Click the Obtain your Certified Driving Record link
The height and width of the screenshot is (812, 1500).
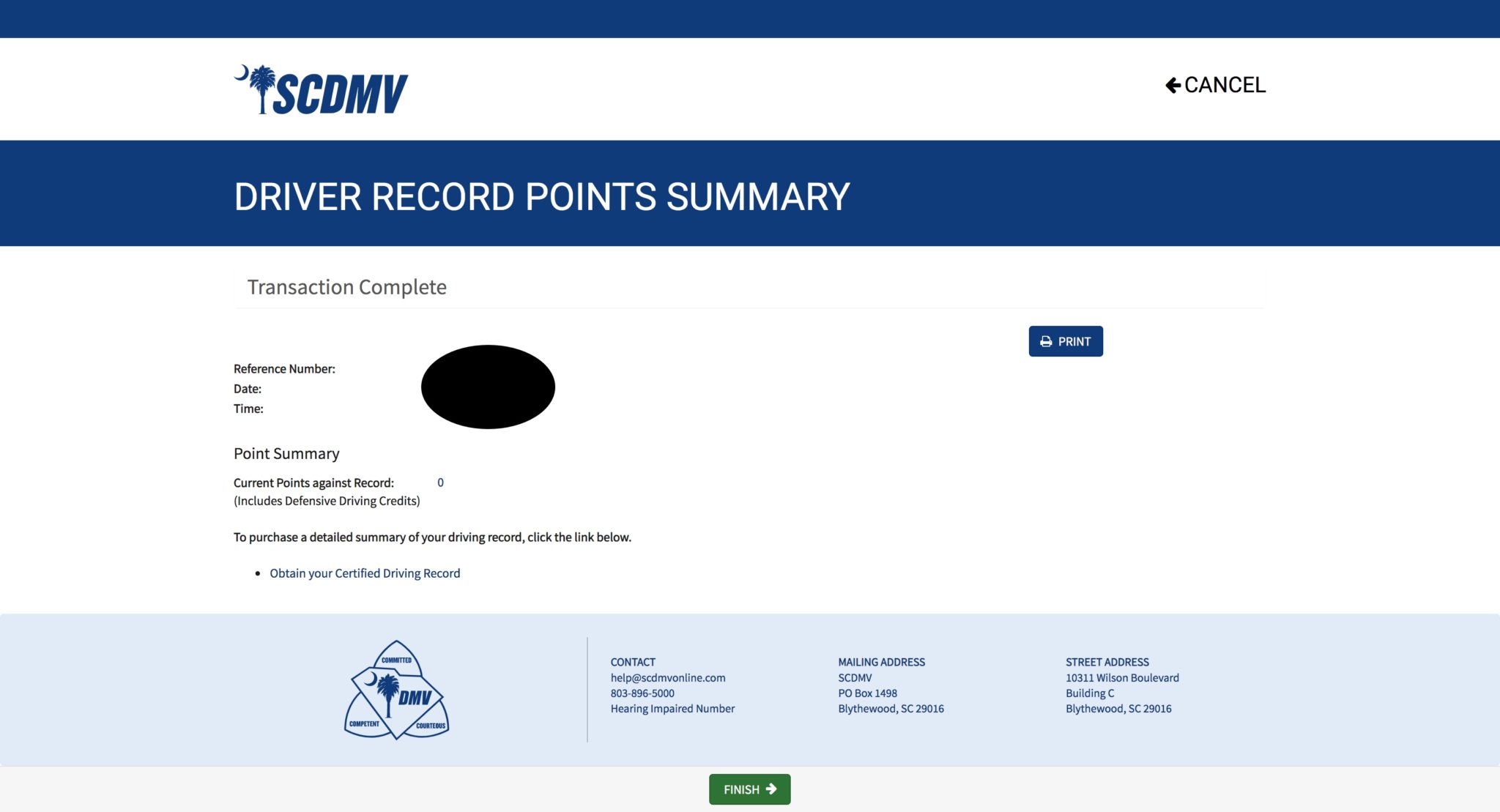point(365,572)
